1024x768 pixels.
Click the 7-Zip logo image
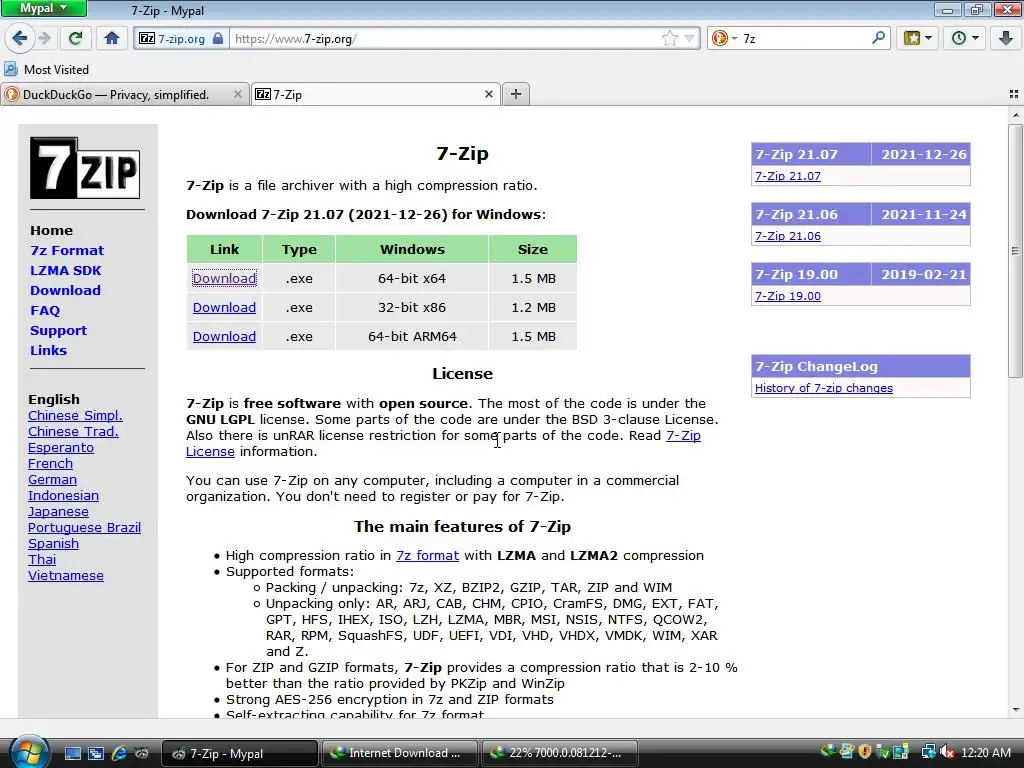(x=85, y=168)
